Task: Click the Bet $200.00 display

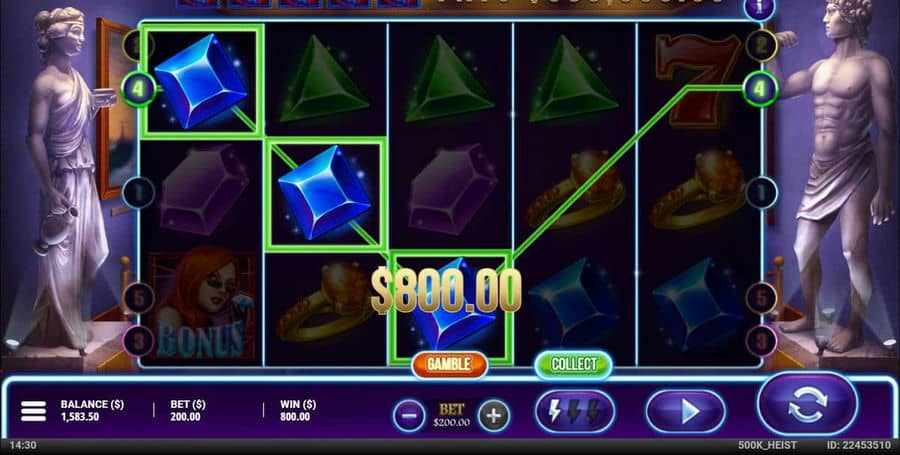Action: click(451, 415)
